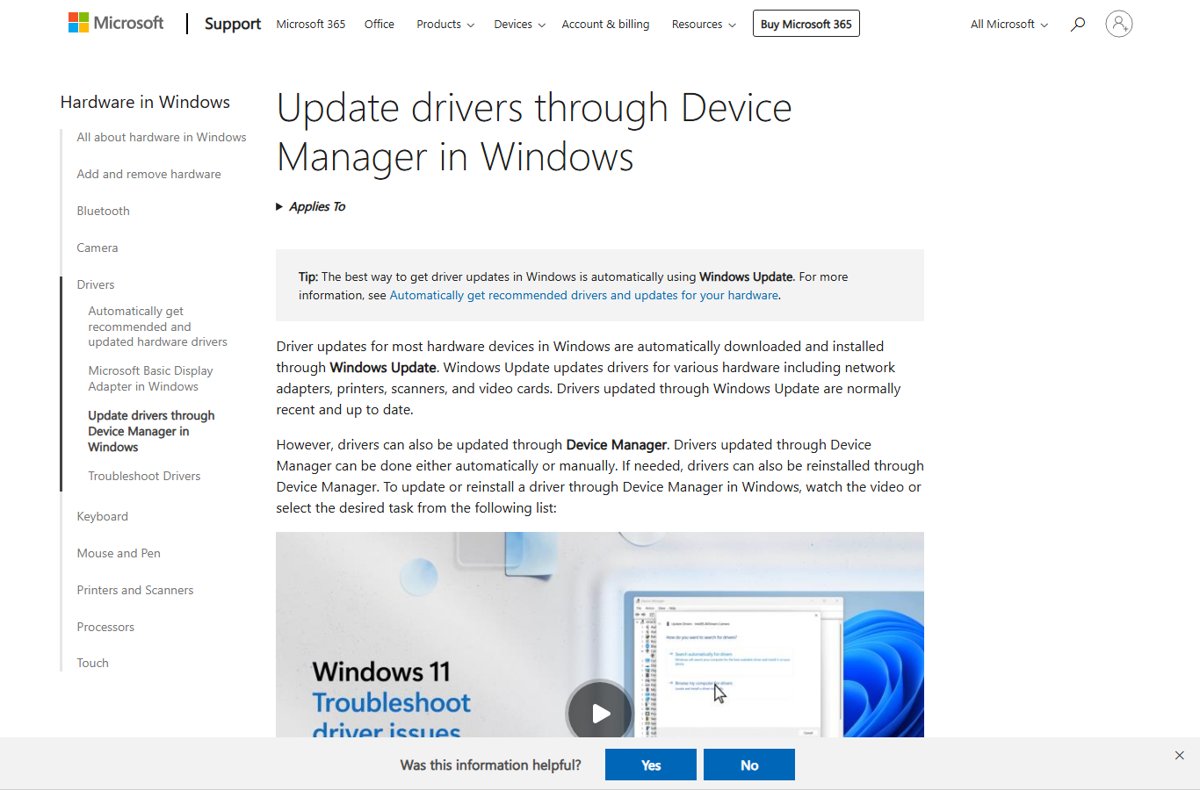The image size is (1200, 790).
Task: Select Keyboard in the sidebar
Action: 102,517
